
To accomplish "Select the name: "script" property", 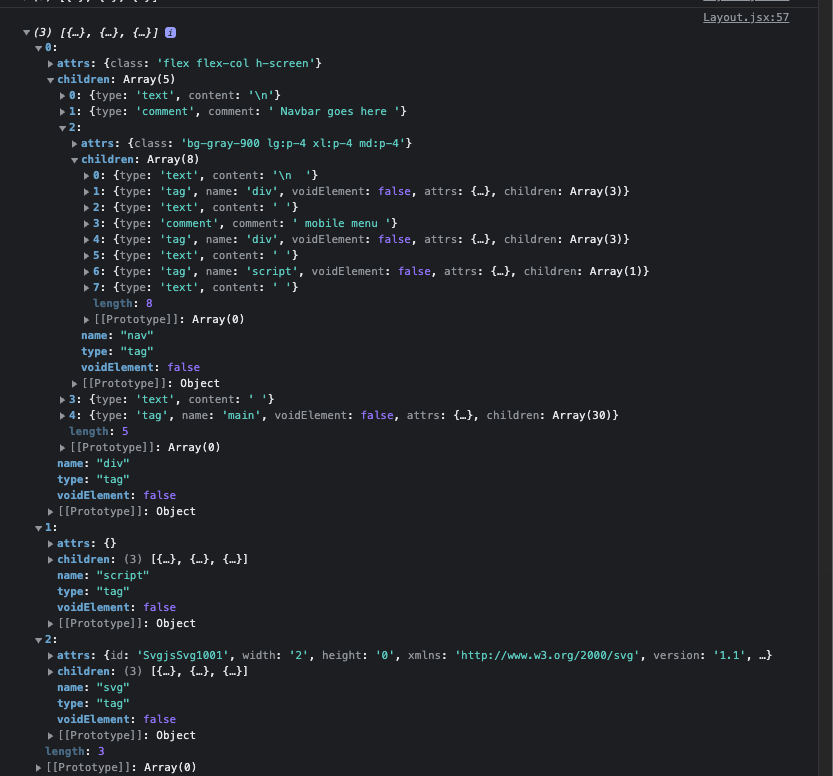I will [103, 576].
